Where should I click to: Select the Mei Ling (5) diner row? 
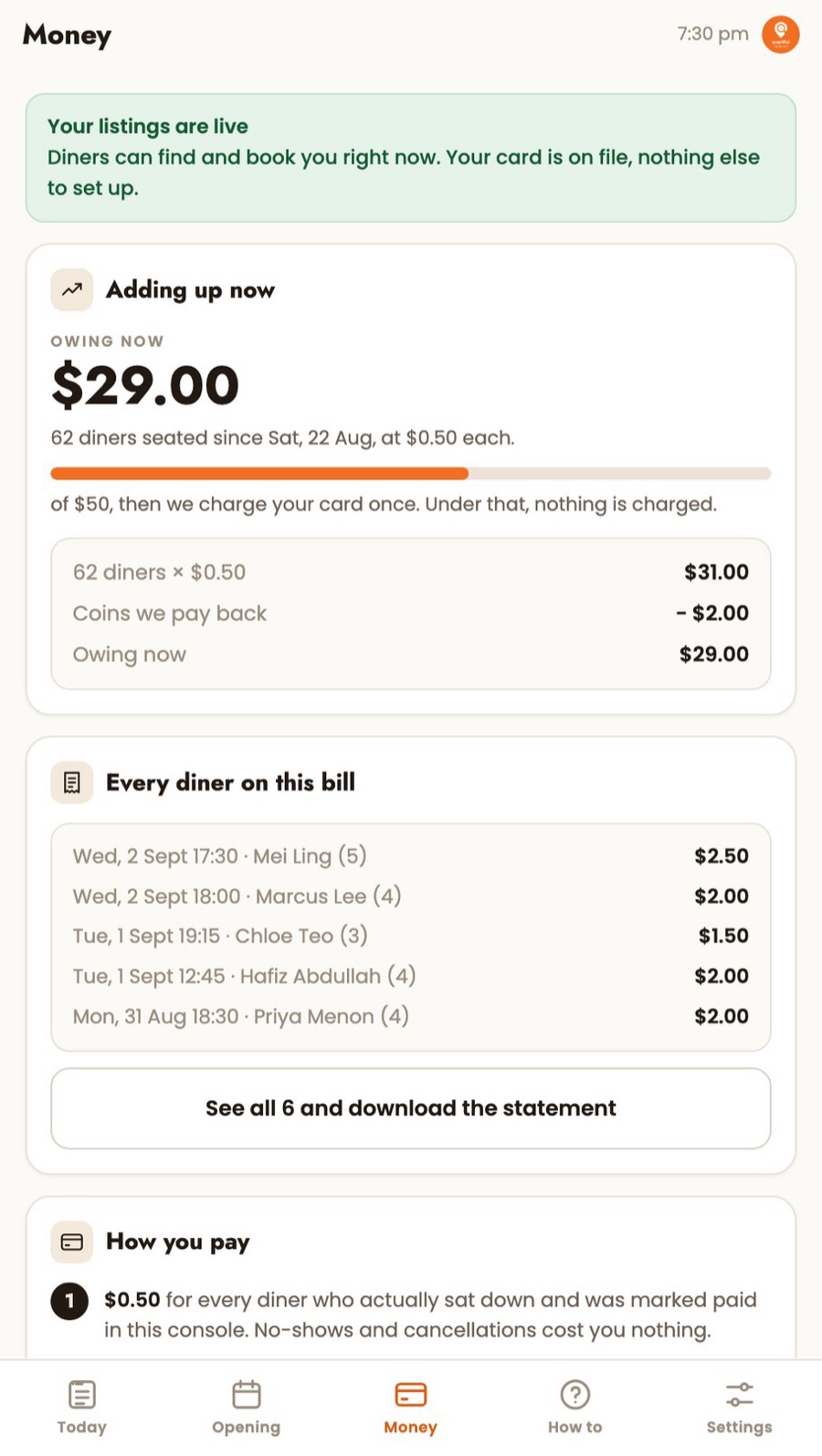click(x=411, y=856)
